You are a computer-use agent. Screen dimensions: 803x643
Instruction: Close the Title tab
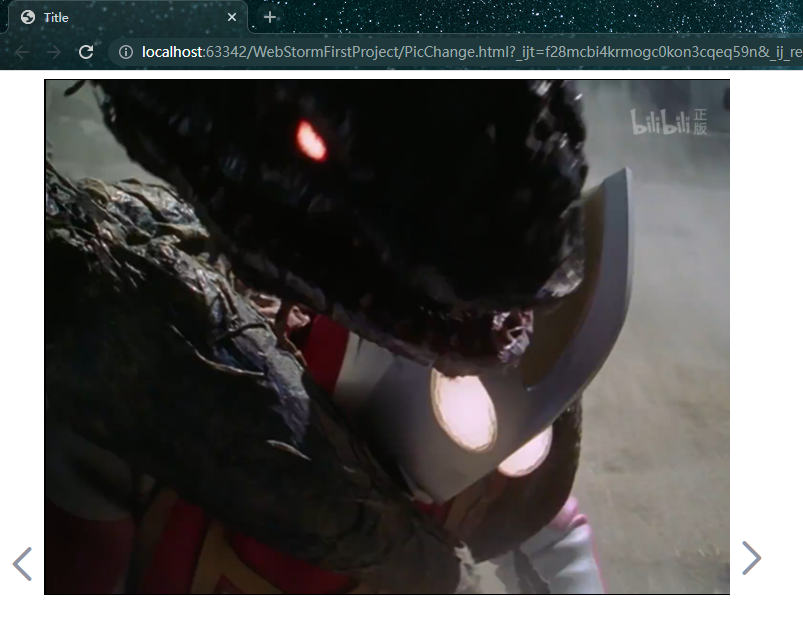[232, 17]
